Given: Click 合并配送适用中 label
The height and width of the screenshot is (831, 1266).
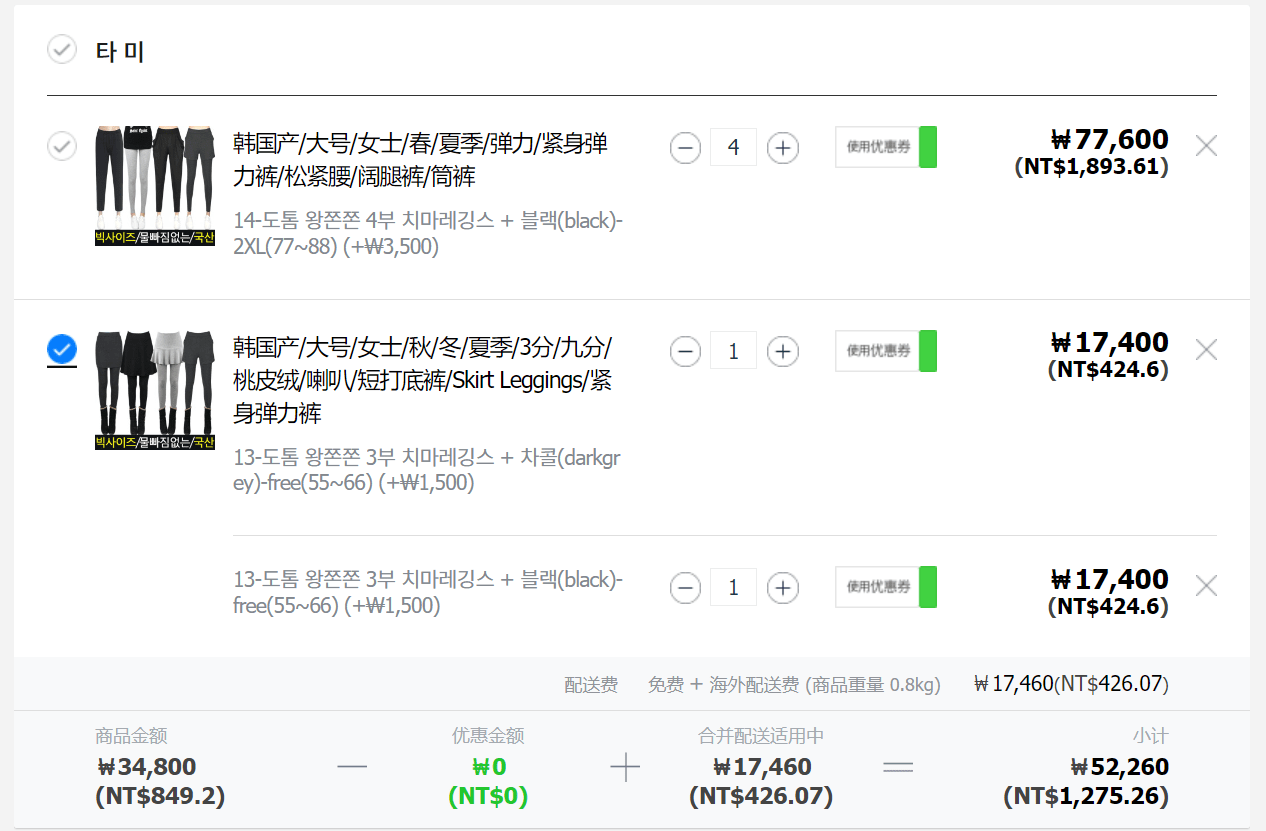Looking at the screenshot, I should [761, 736].
